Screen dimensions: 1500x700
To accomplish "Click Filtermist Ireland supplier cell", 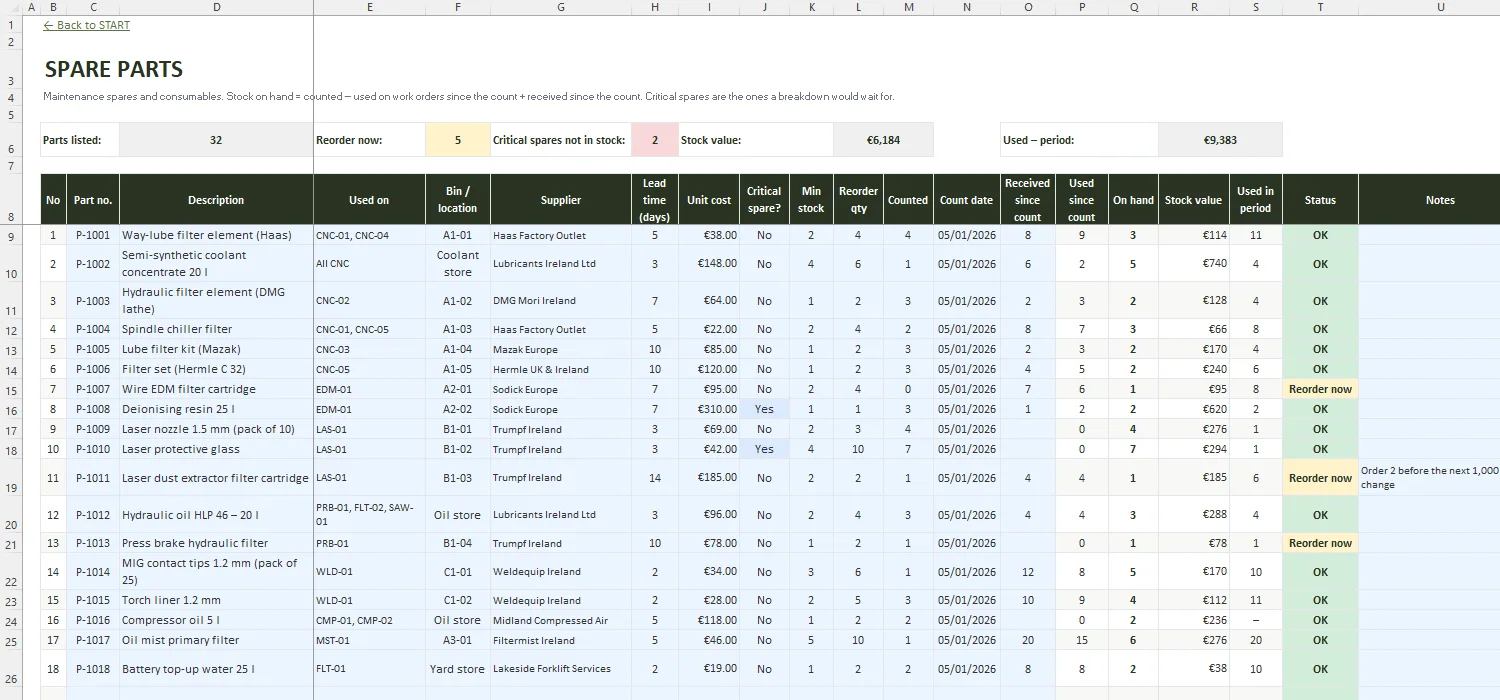I will [x=561, y=640].
